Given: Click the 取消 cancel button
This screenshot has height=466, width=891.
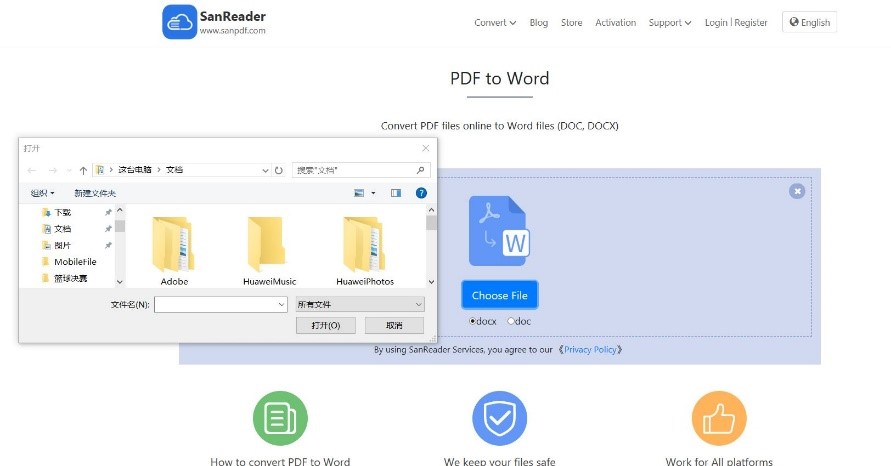Looking at the screenshot, I should [394, 326].
